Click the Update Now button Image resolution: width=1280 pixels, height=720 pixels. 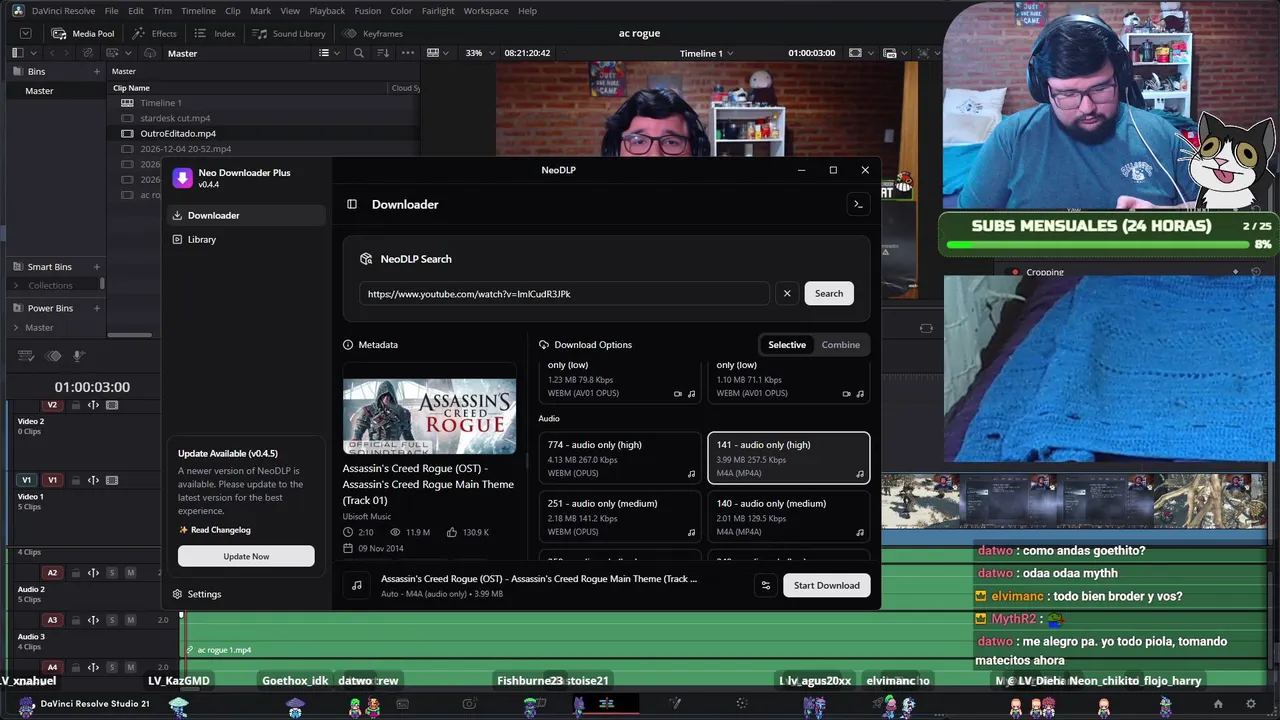[x=246, y=556]
